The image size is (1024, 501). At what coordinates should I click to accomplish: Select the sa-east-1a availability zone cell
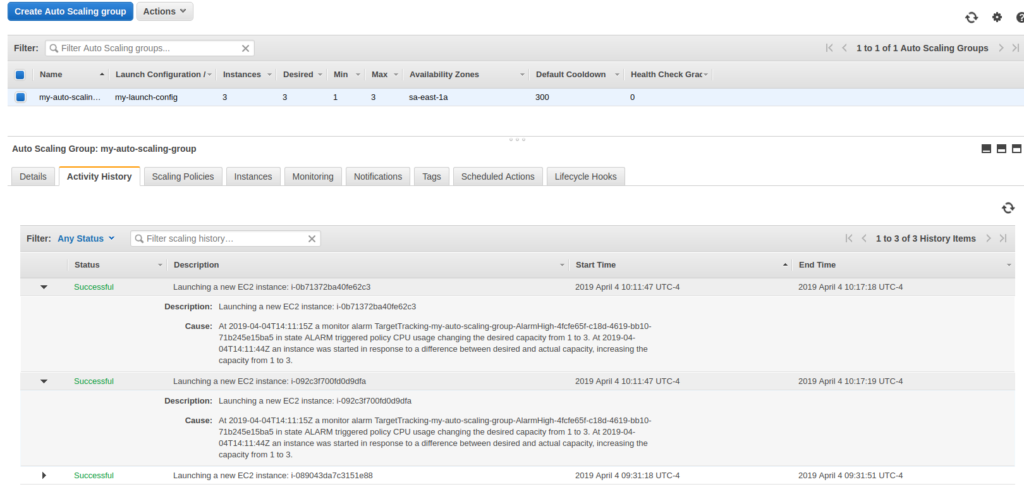428,97
